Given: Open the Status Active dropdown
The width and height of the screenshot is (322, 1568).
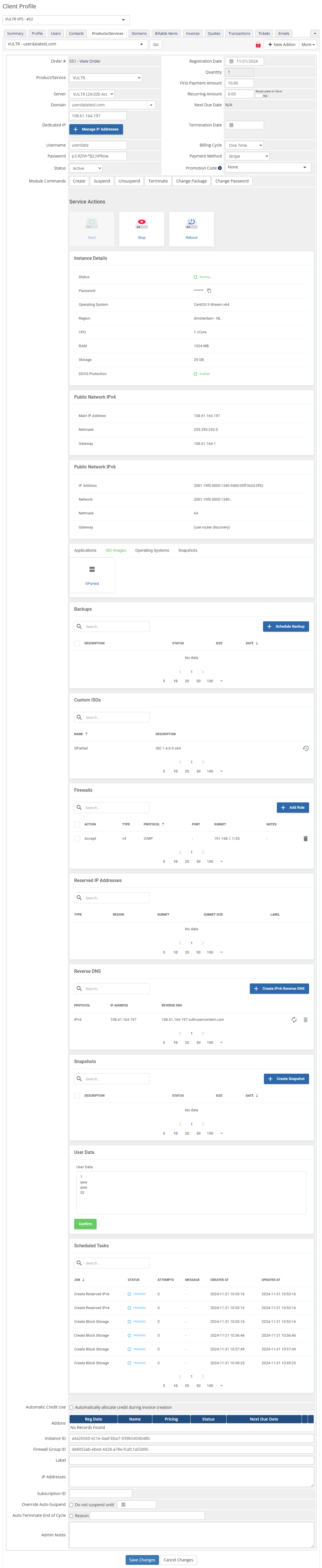Looking at the screenshot, I should pos(86,169).
